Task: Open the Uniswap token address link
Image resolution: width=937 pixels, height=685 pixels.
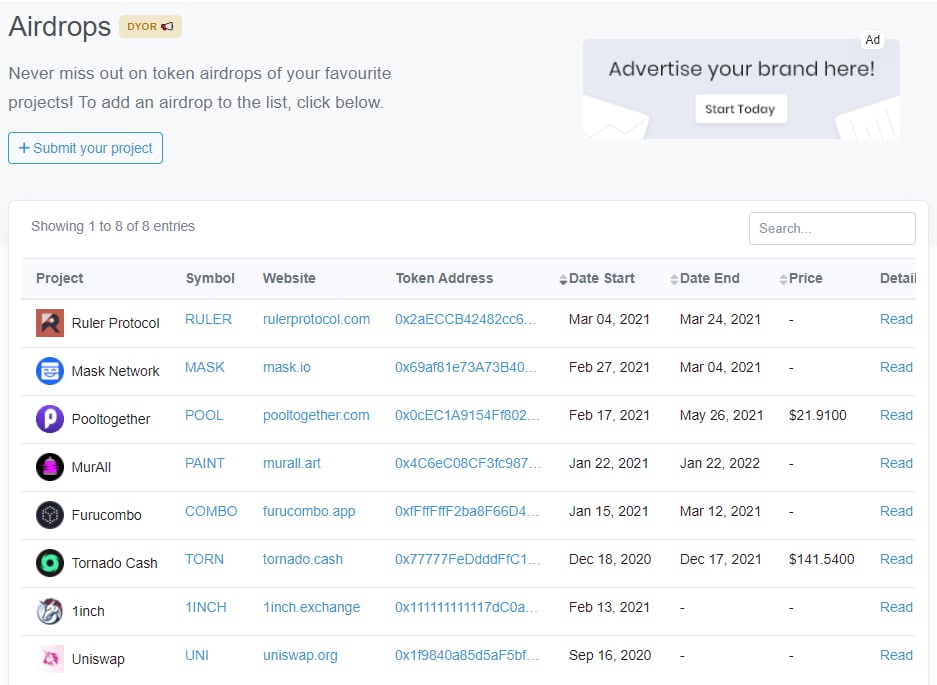Action: [467, 655]
